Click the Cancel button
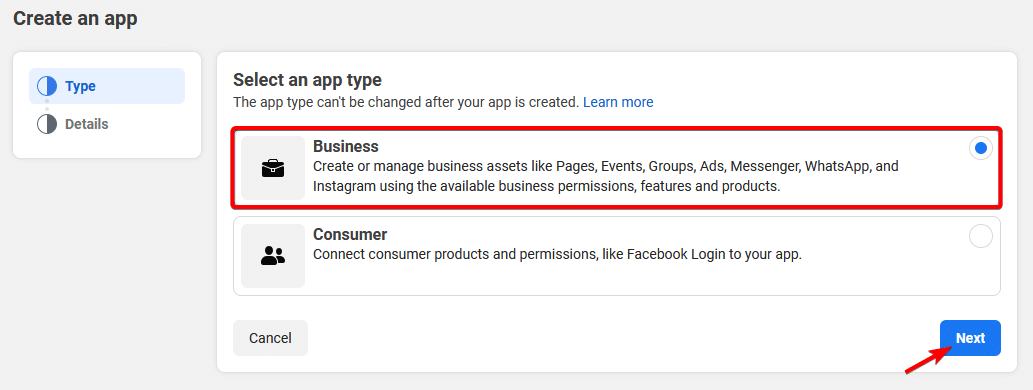Screen dimensions: 1033x390 [270, 338]
